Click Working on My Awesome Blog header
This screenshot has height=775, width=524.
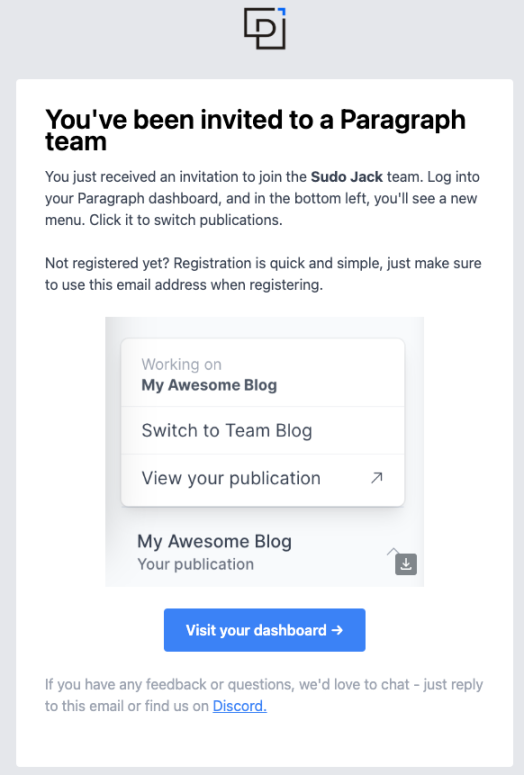point(262,374)
